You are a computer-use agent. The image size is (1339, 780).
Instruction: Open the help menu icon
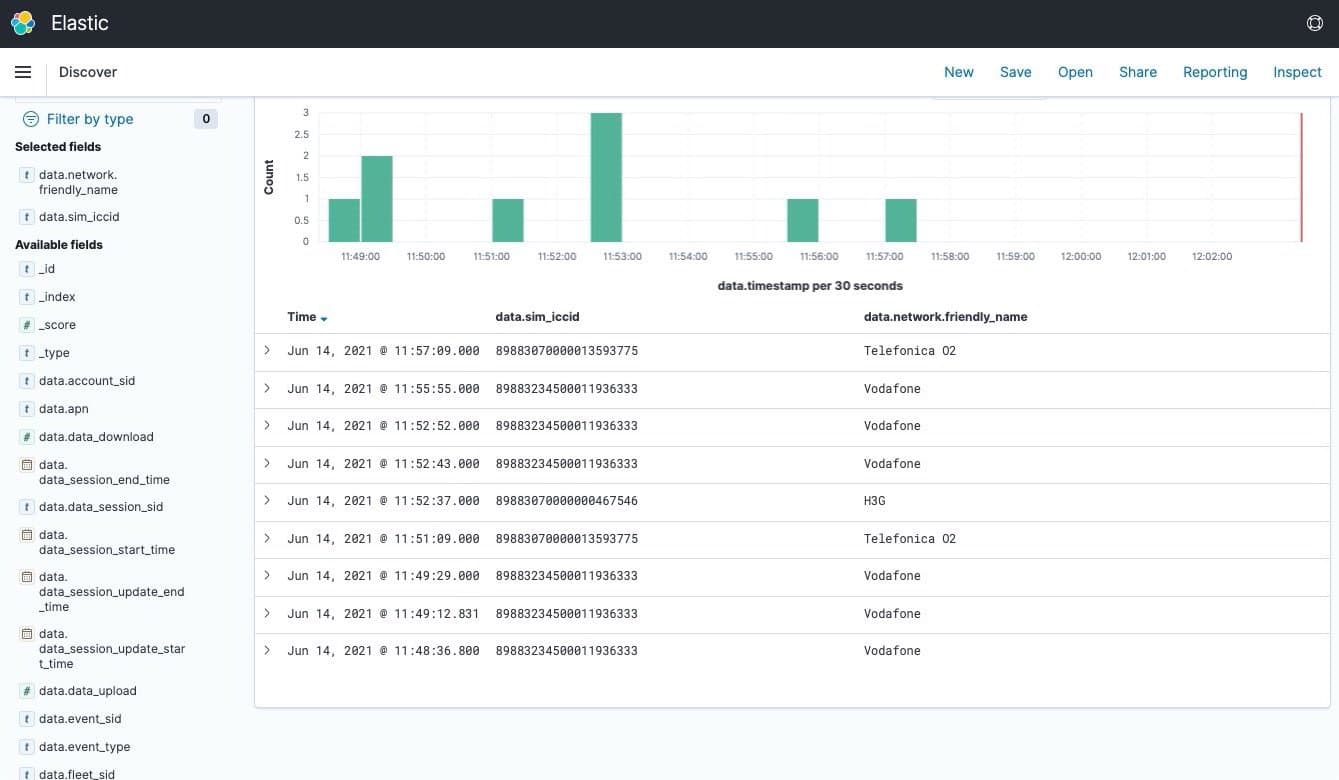coord(1314,23)
